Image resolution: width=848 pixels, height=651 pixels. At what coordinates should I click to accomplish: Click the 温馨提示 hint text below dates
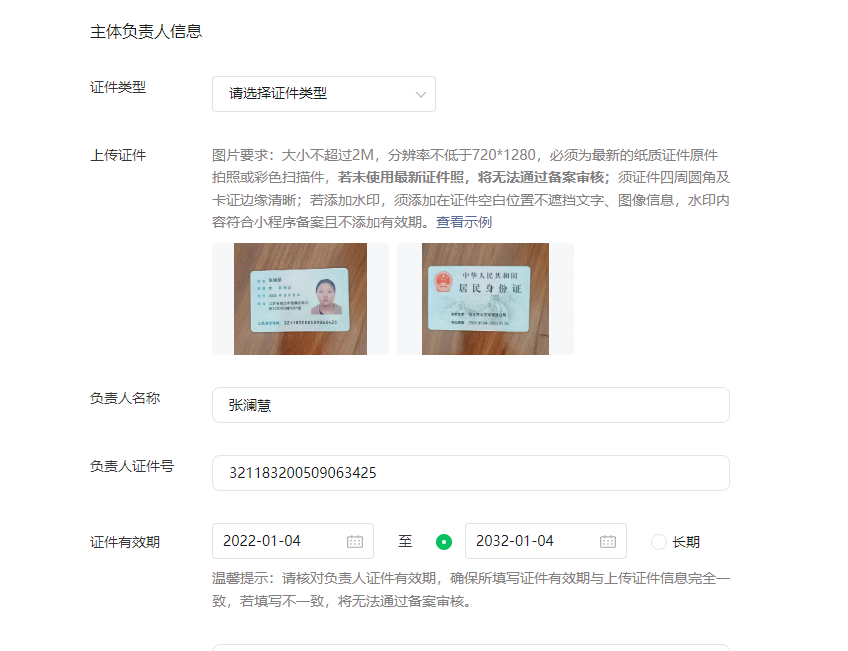point(471,590)
